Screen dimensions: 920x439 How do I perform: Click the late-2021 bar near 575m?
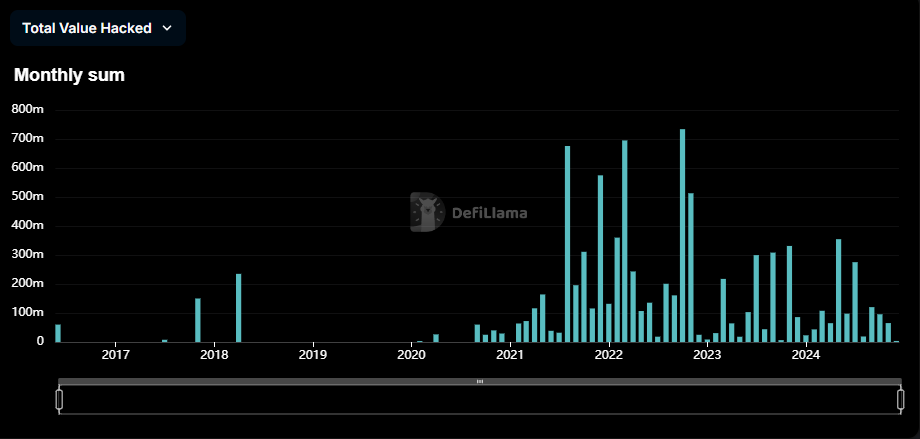tap(600, 259)
